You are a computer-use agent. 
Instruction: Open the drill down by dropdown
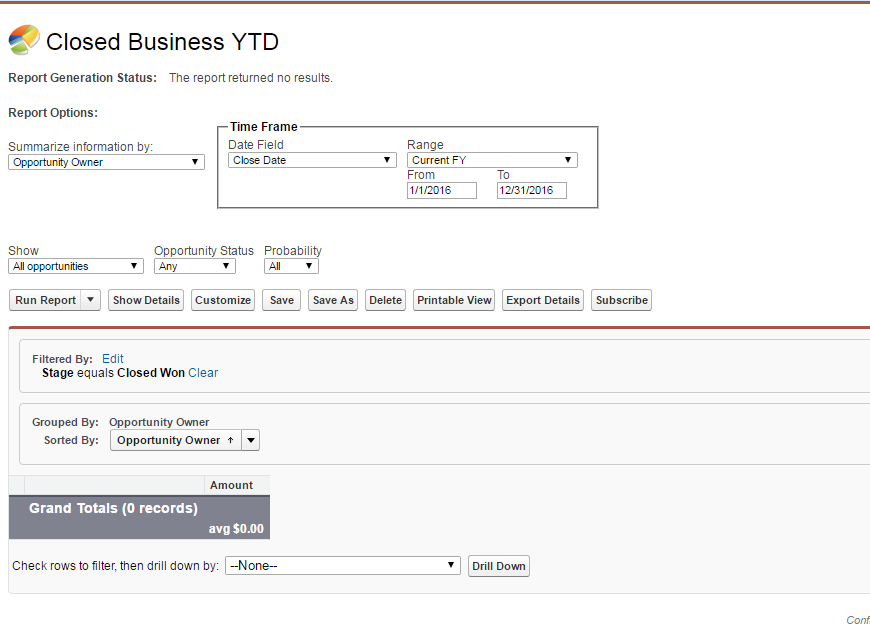click(x=343, y=566)
